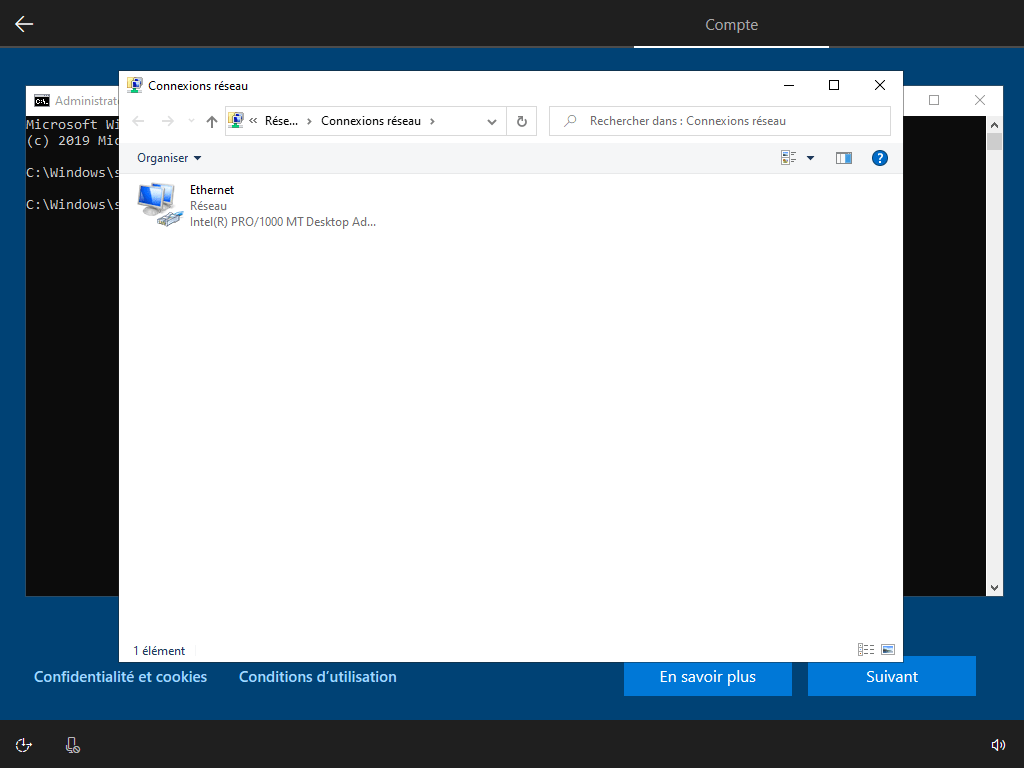
Task: Click the search box Rechercher dans : Connexions réseau
Action: pos(720,121)
